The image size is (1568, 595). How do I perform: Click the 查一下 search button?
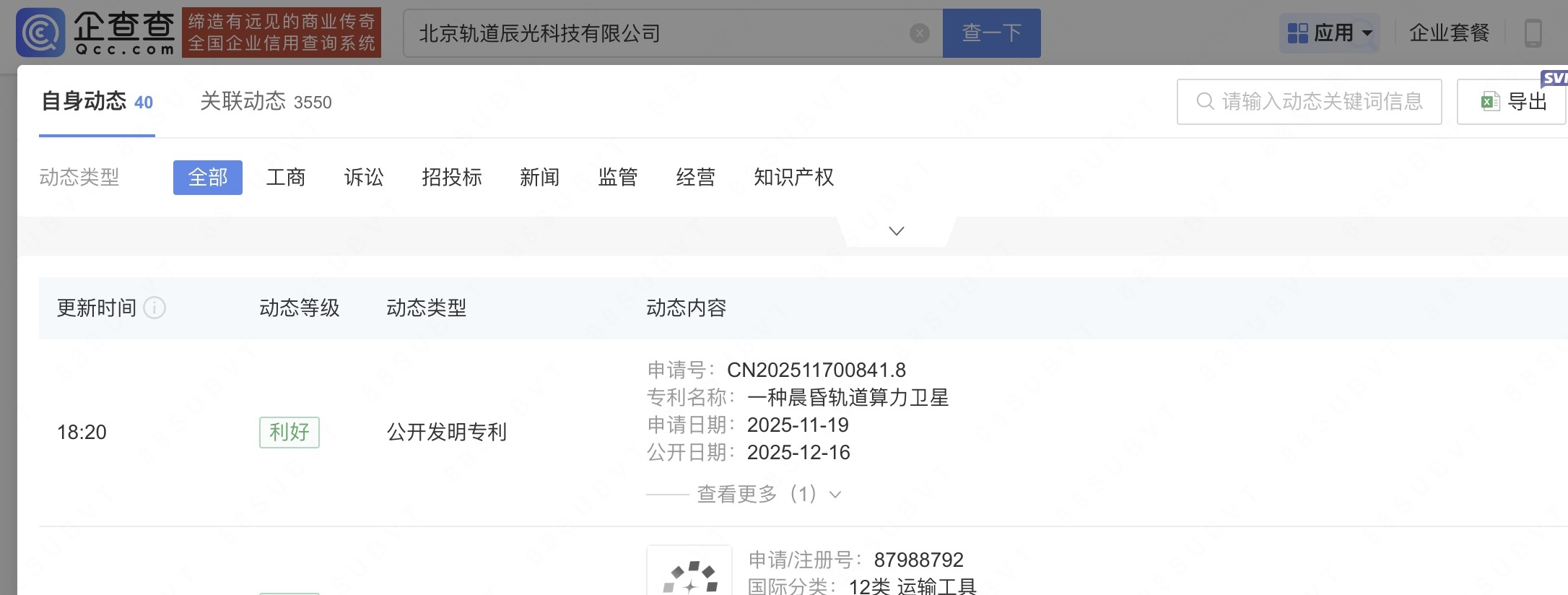[x=992, y=33]
